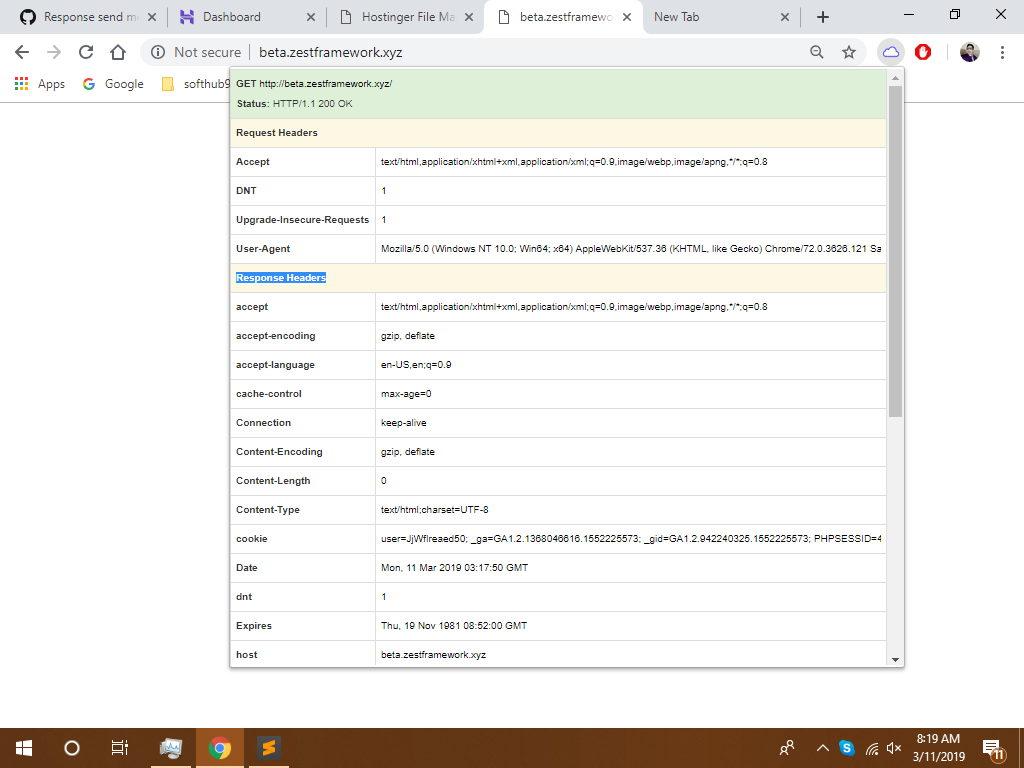Click the red stop-hand ad blocker extension
This screenshot has height=768, width=1024.
923,51
